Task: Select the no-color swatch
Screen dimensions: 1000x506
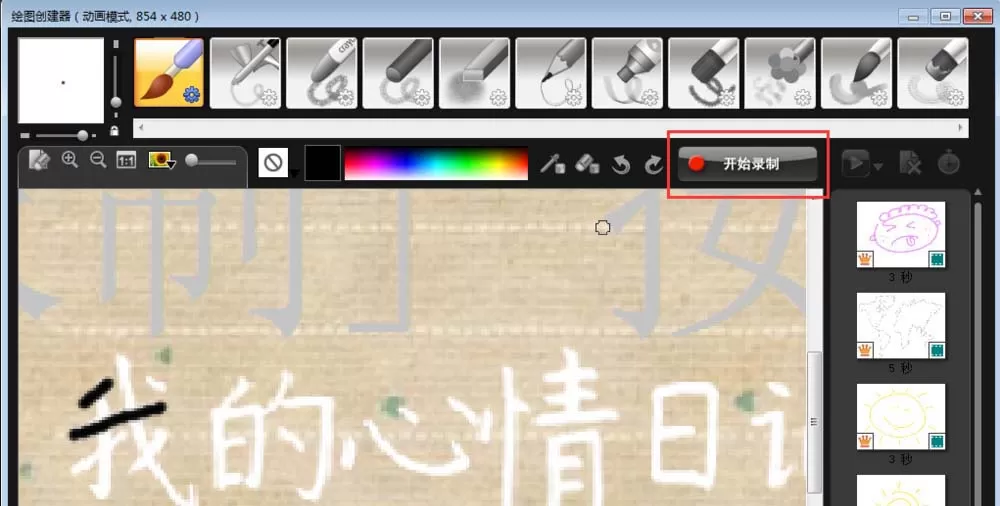Action: 274,163
